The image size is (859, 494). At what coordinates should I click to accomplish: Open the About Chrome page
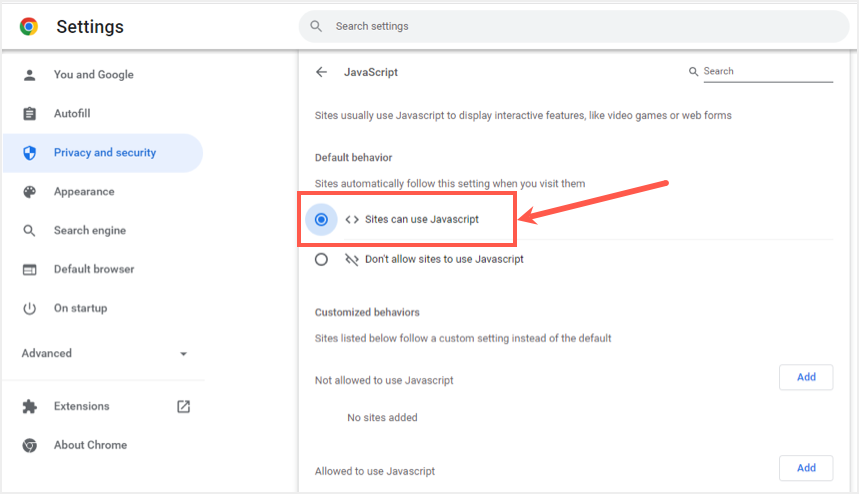(x=90, y=445)
